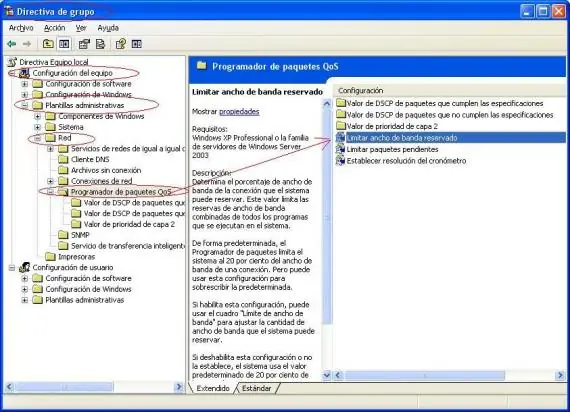
Task: Open the propiedades link
Action: (239, 111)
